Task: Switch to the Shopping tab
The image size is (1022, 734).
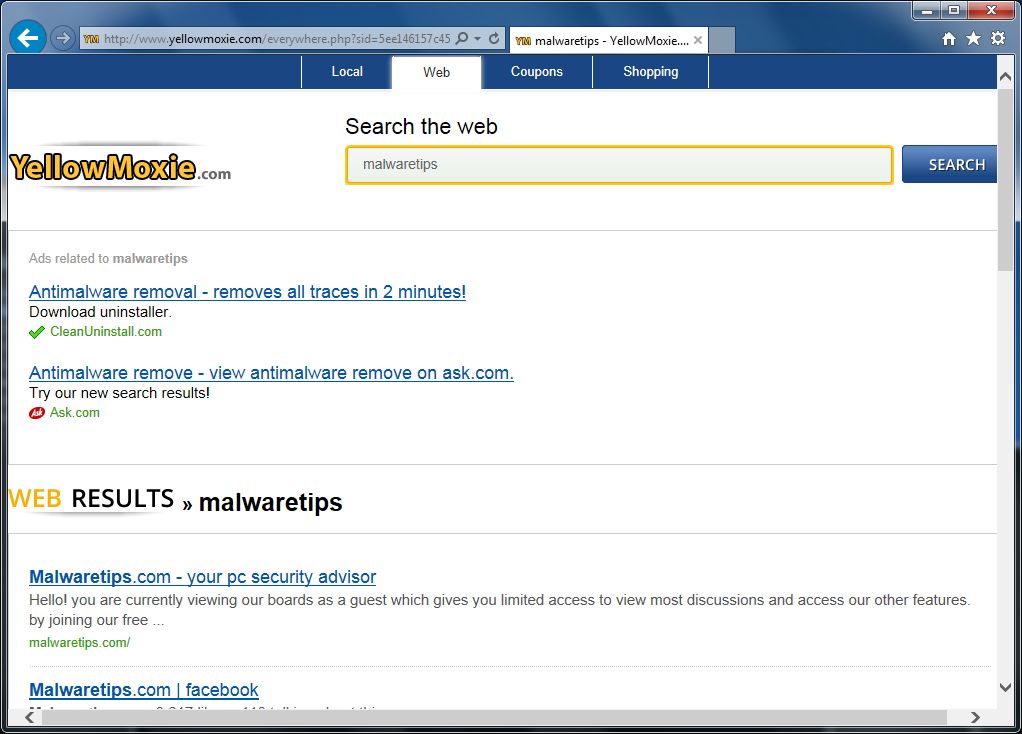Action: pyautogui.click(x=650, y=72)
